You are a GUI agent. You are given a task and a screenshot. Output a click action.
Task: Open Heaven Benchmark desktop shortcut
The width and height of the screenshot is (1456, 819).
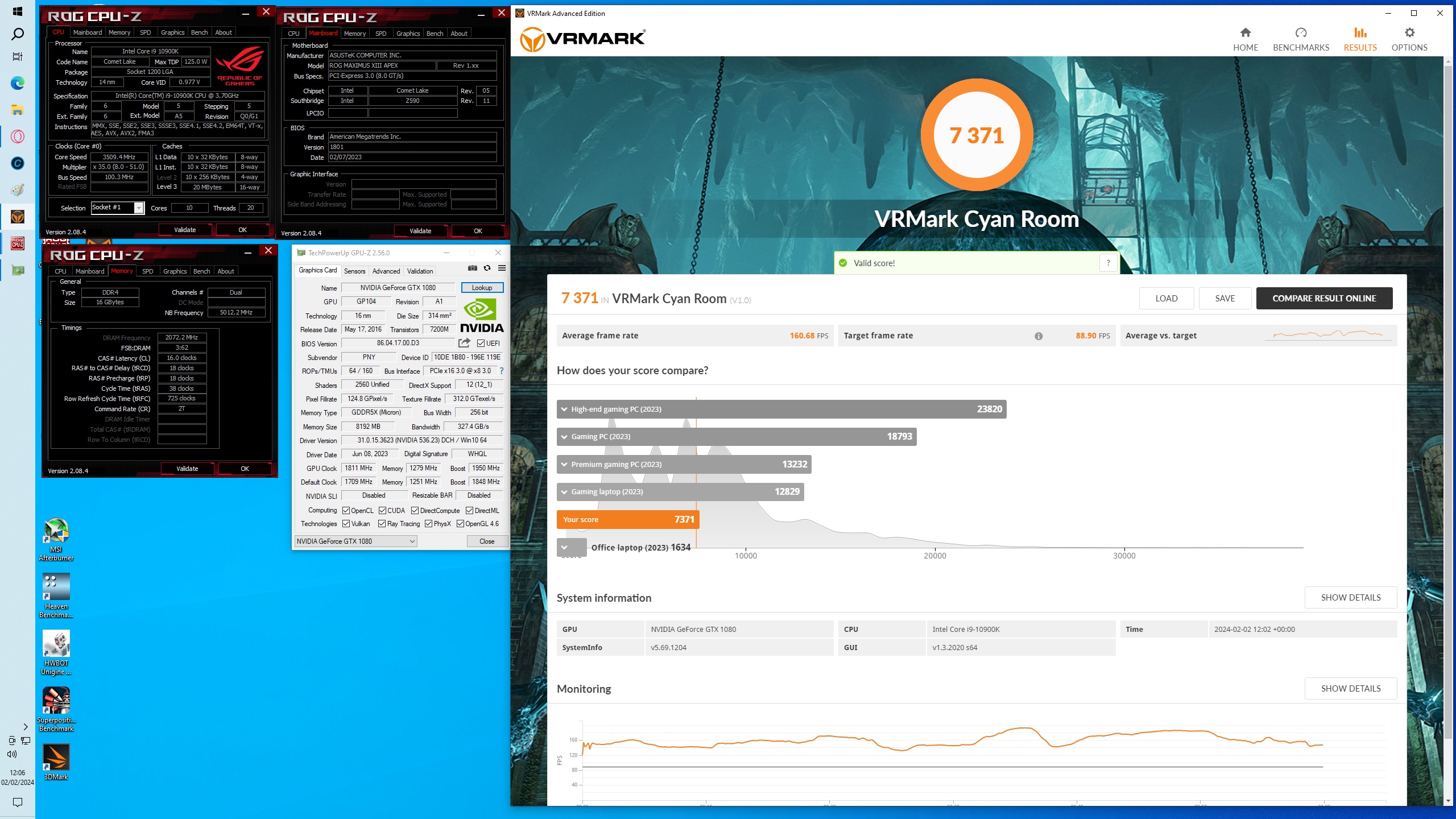pos(56,595)
